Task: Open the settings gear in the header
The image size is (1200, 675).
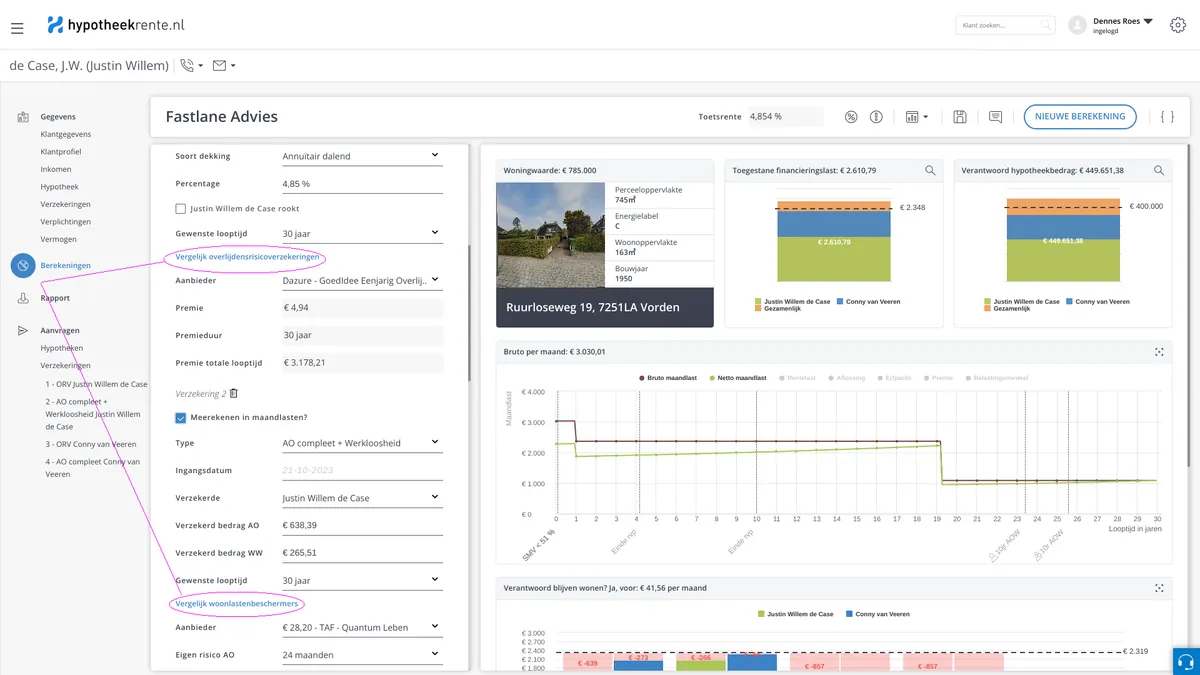Action: 1178,25
